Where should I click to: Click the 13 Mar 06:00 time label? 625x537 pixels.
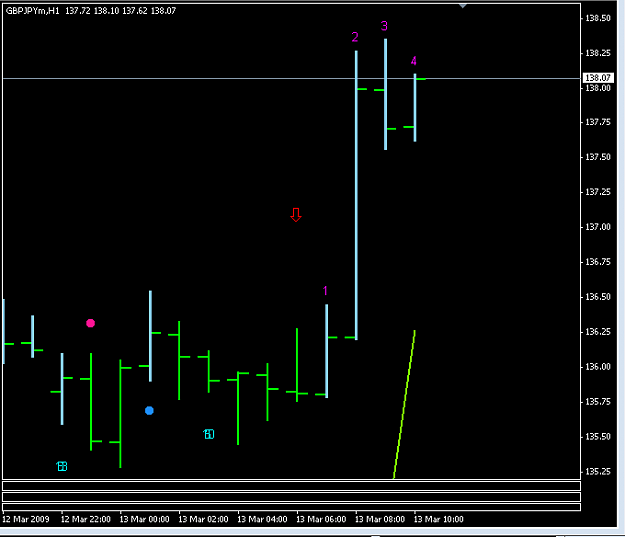click(x=321, y=519)
